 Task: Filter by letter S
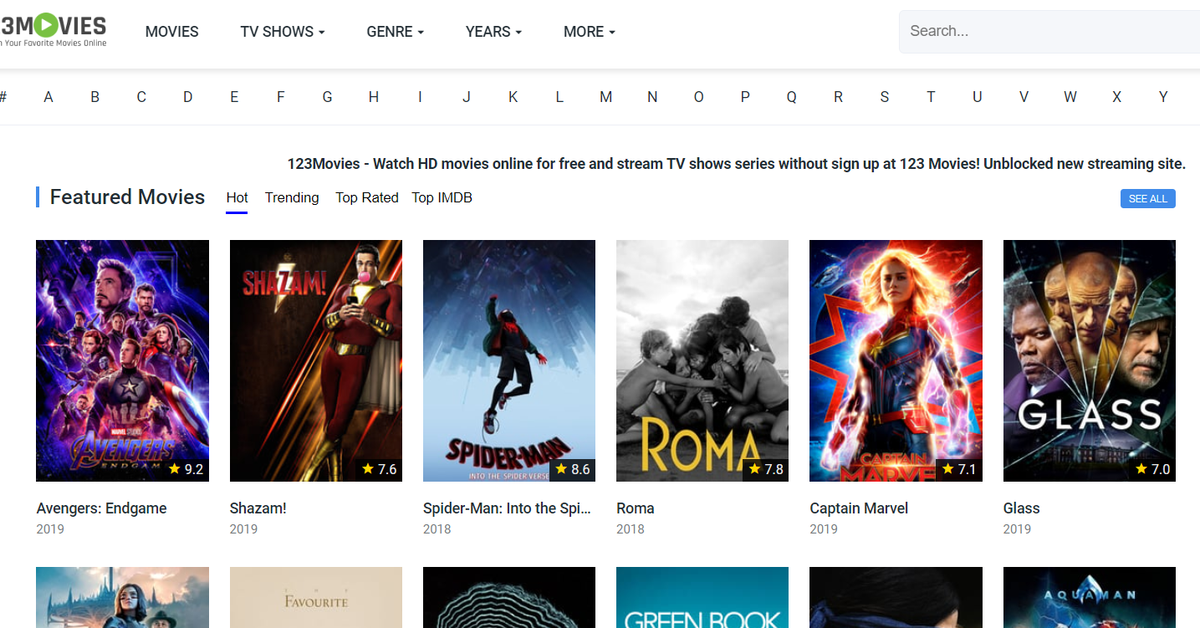(884, 97)
